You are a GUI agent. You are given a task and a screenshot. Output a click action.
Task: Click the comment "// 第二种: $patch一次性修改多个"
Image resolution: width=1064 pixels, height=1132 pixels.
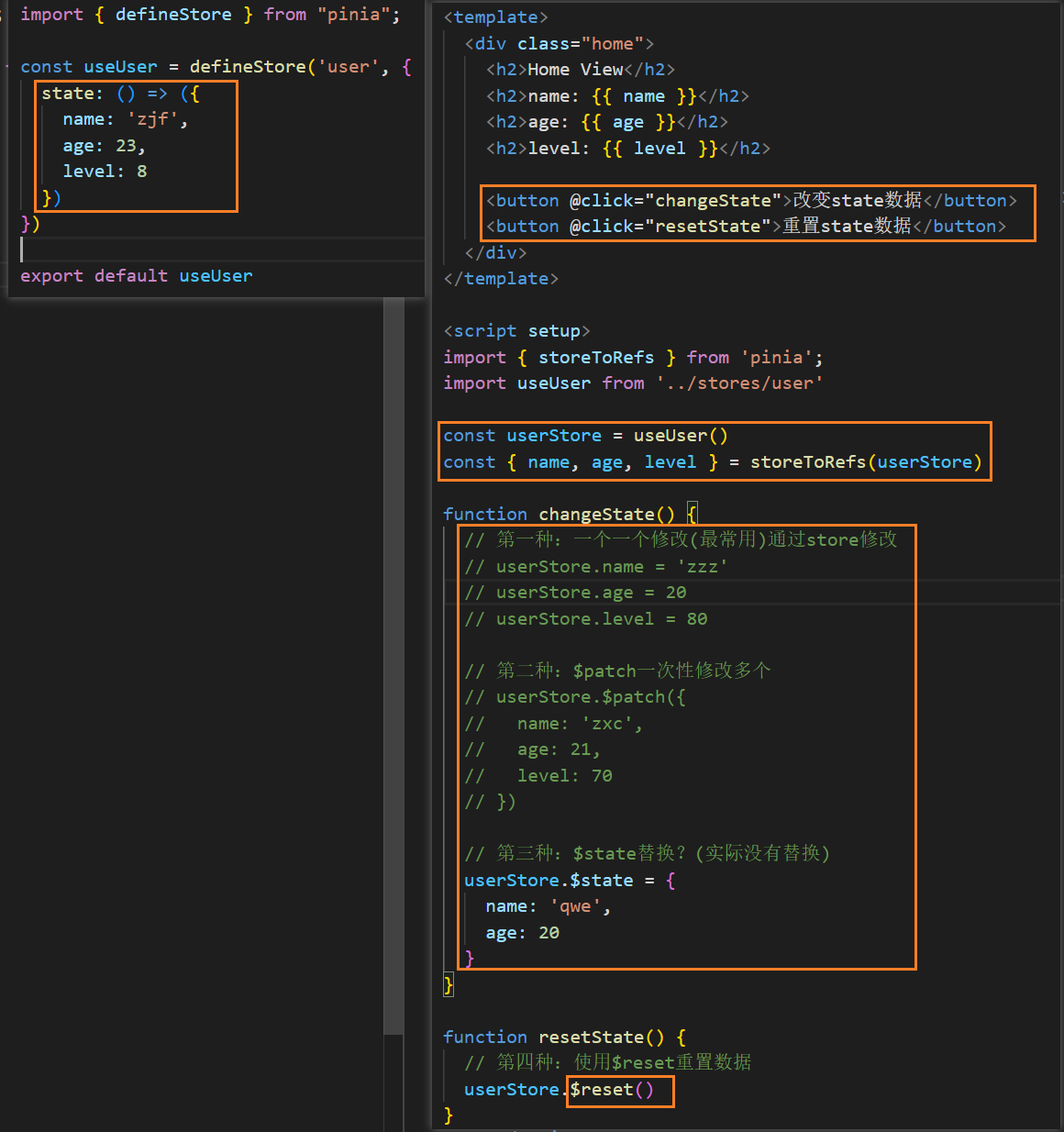(617, 671)
